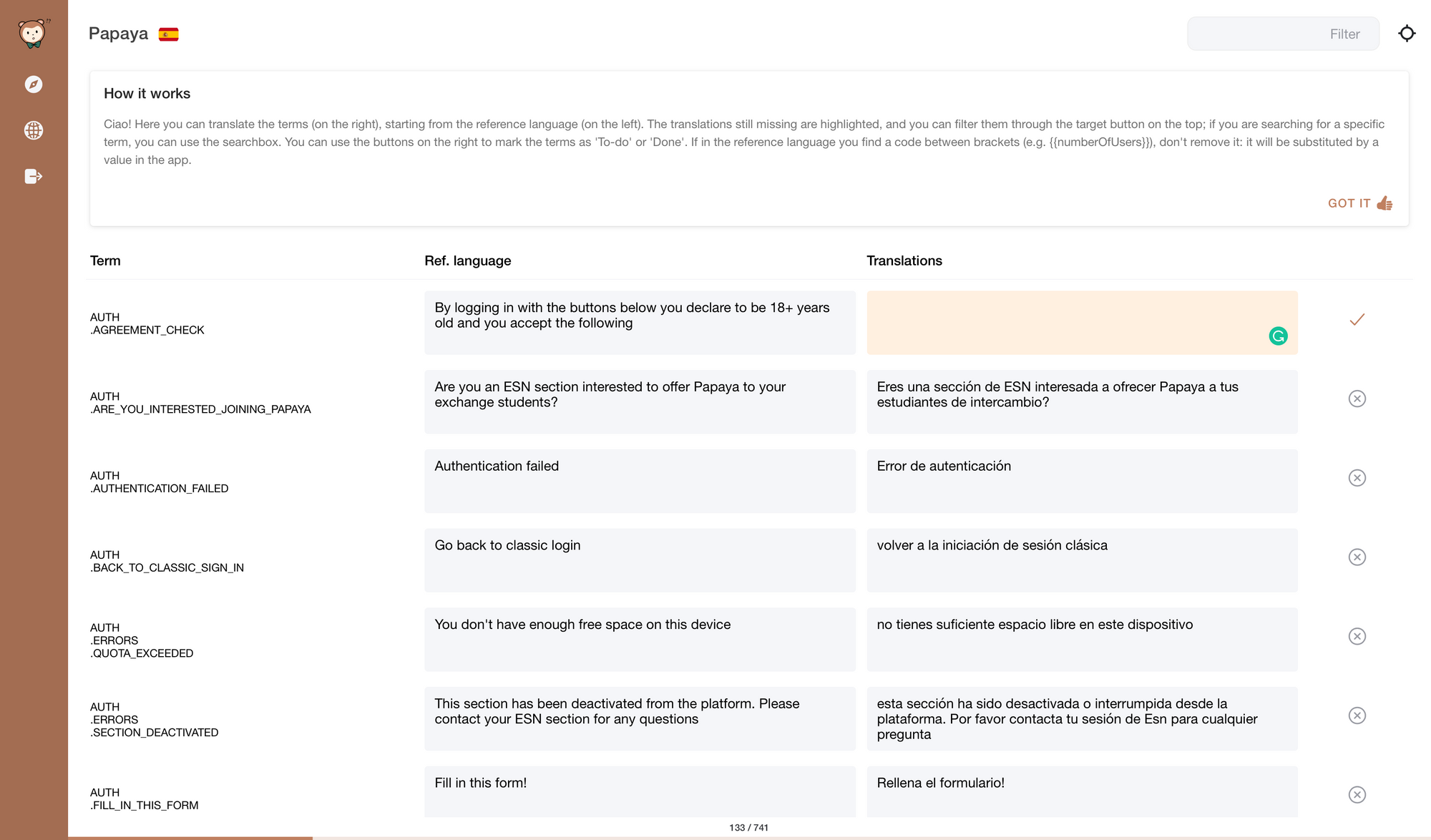Edit the 'Rellena el formulario!' translation field
The width and height of the screenshot is (1431, 840).
tap(1081, 791)
